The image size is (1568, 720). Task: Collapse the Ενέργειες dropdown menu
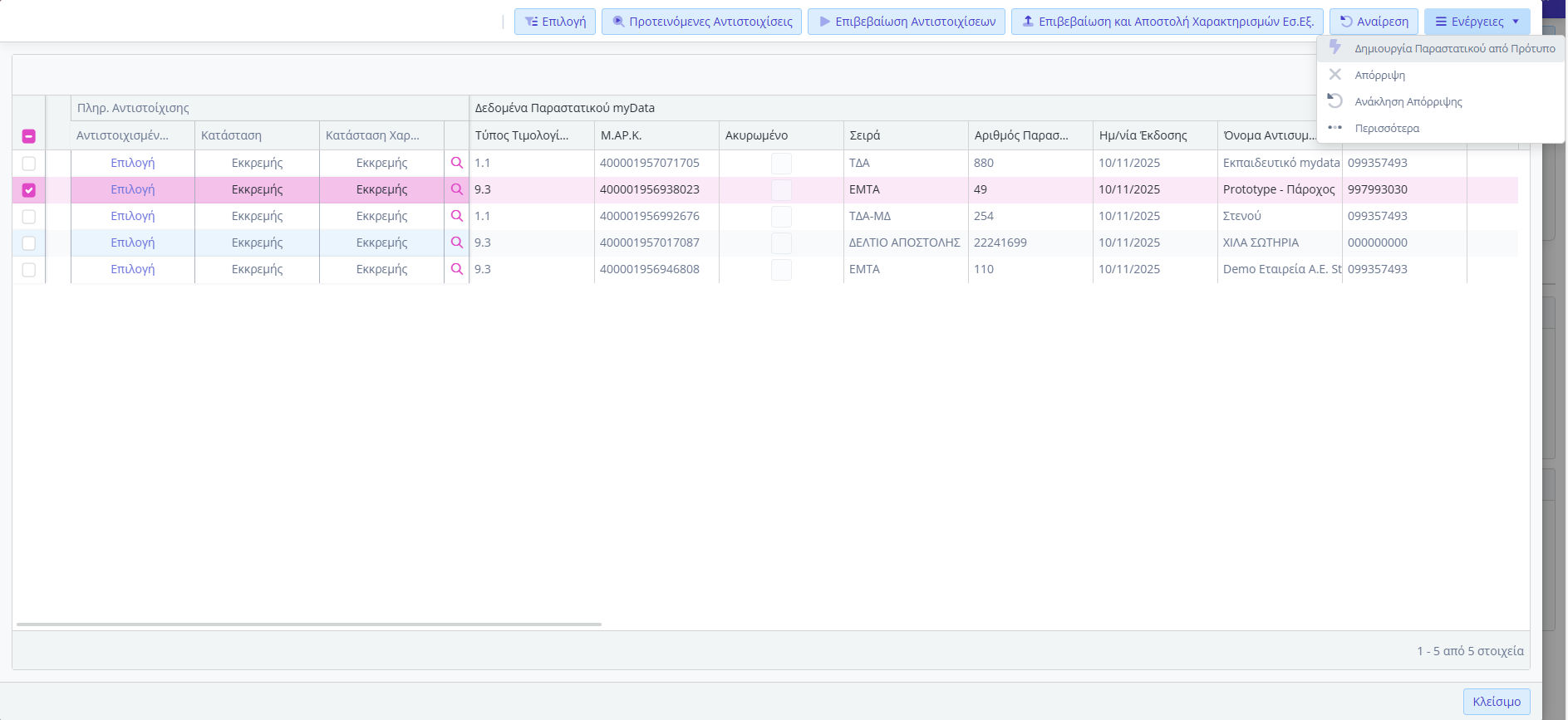pyautogui.click(x=1477, y=22)
